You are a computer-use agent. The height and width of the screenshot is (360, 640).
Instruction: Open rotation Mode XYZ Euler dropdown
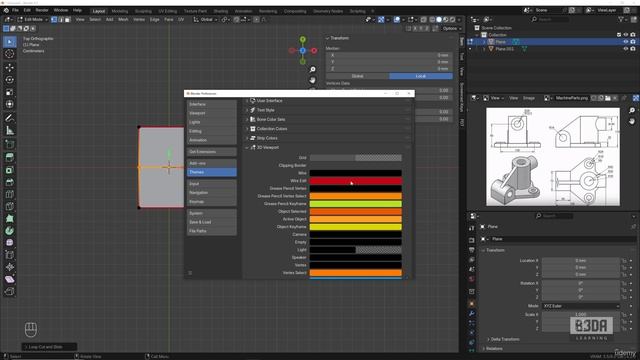581,306
